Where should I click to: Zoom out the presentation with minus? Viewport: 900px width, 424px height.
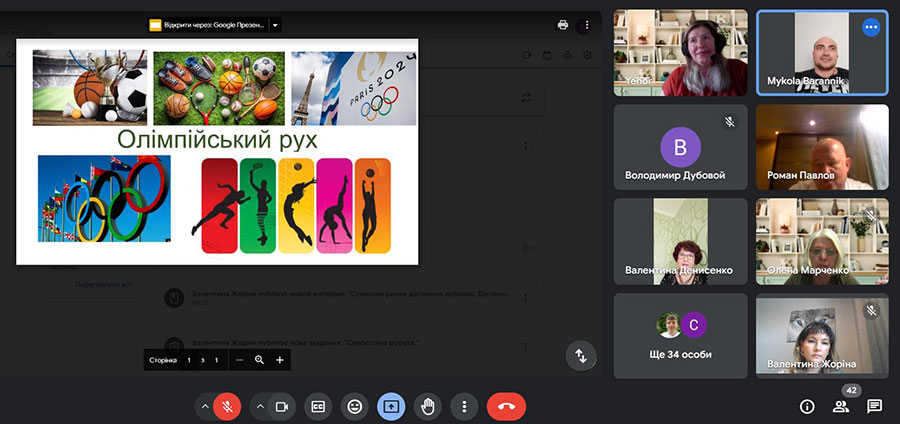coord(239,360)
